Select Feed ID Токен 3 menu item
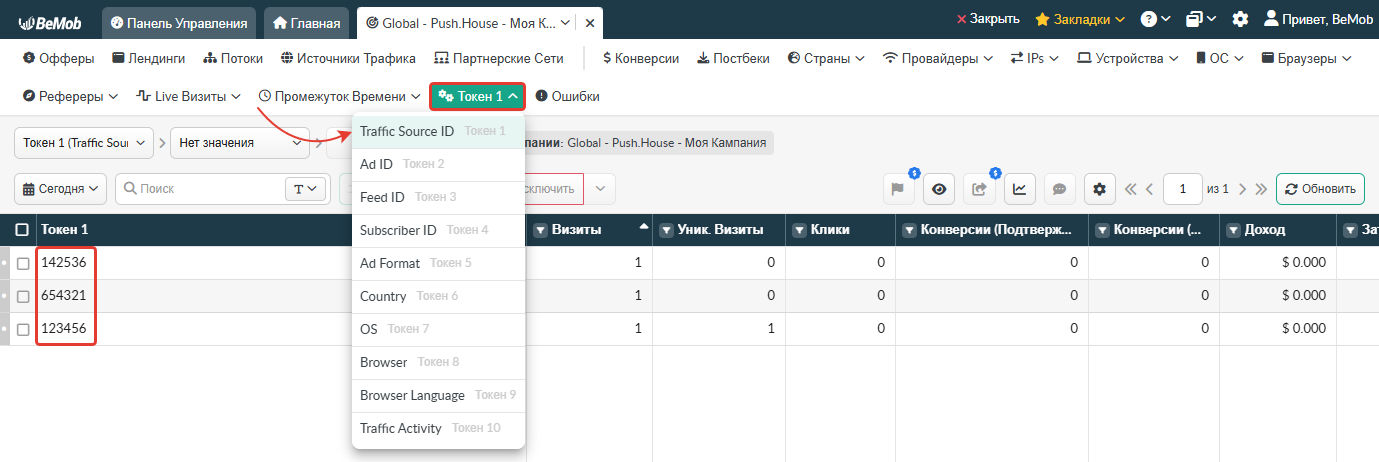This screenshot has width=1379, height=462. (438, 197)
